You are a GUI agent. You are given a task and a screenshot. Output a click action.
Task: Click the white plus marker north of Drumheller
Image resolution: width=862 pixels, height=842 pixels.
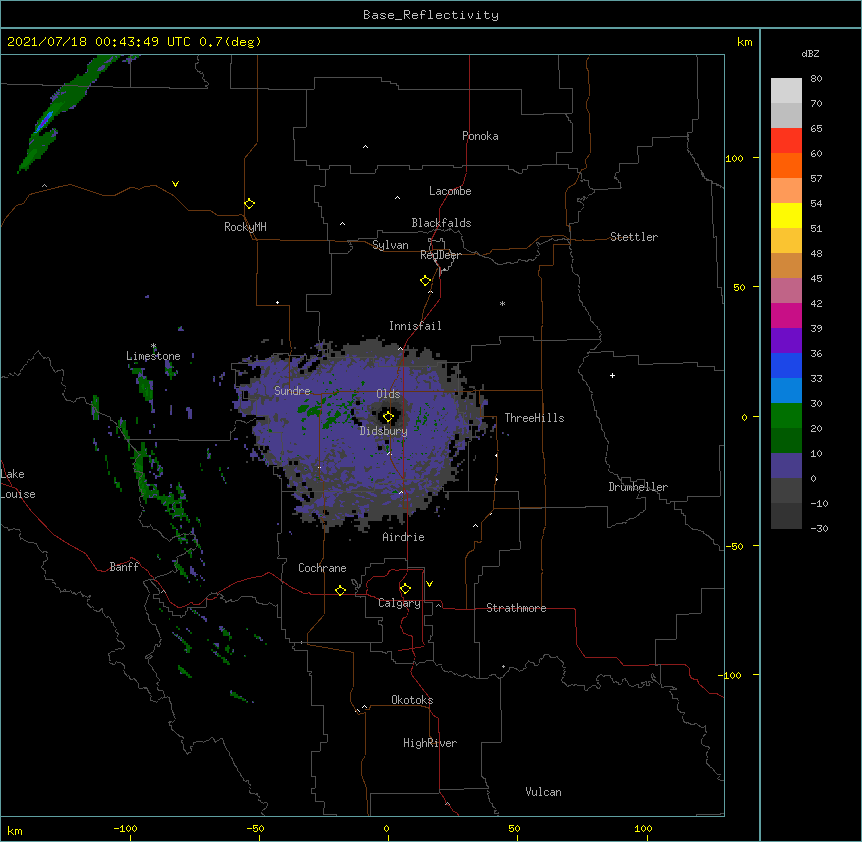pyautogui.click(x=612, y=375)
